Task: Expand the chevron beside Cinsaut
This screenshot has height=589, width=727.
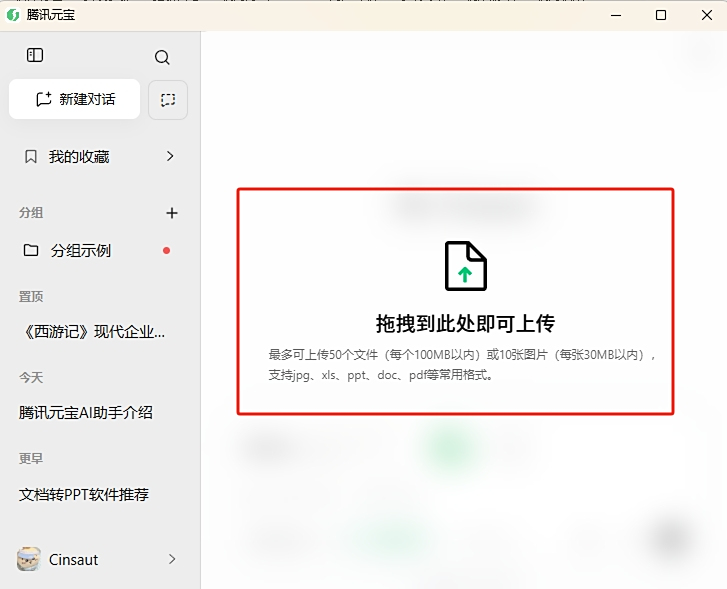Action: tap(171, 559)
